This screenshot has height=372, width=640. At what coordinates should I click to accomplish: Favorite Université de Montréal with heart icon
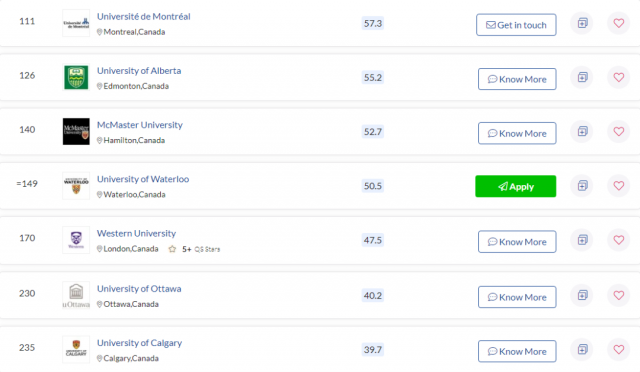tap(618, 23)
